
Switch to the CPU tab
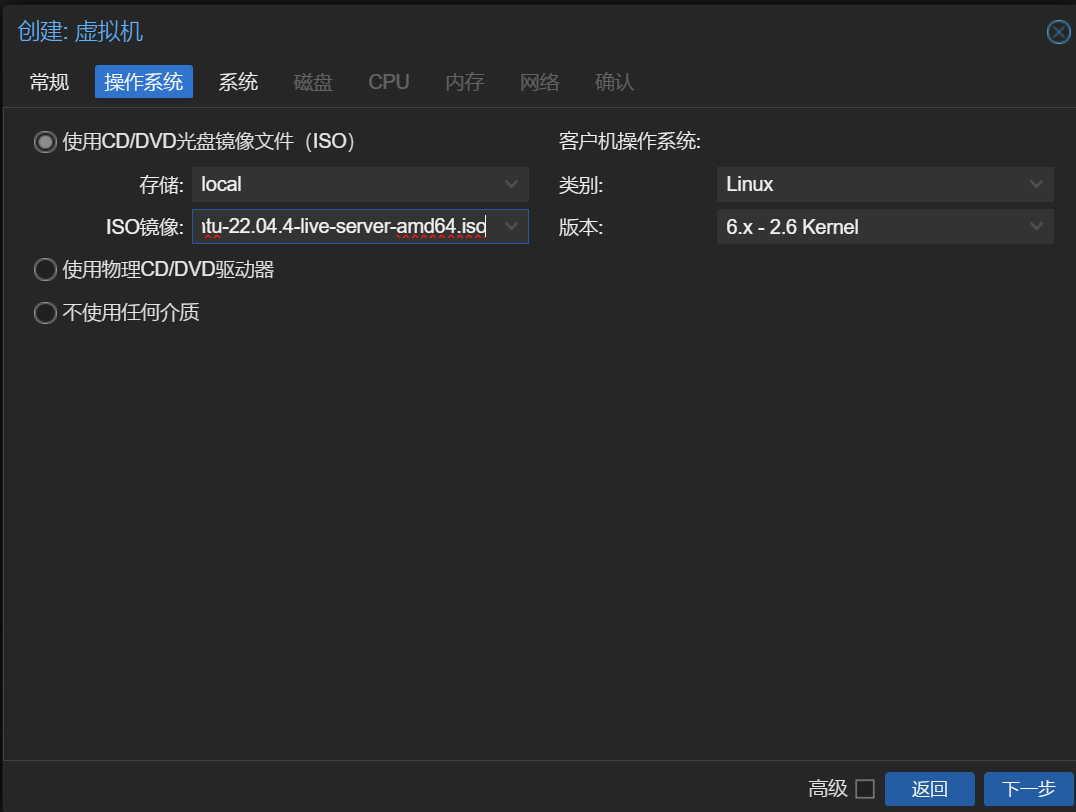388,82
